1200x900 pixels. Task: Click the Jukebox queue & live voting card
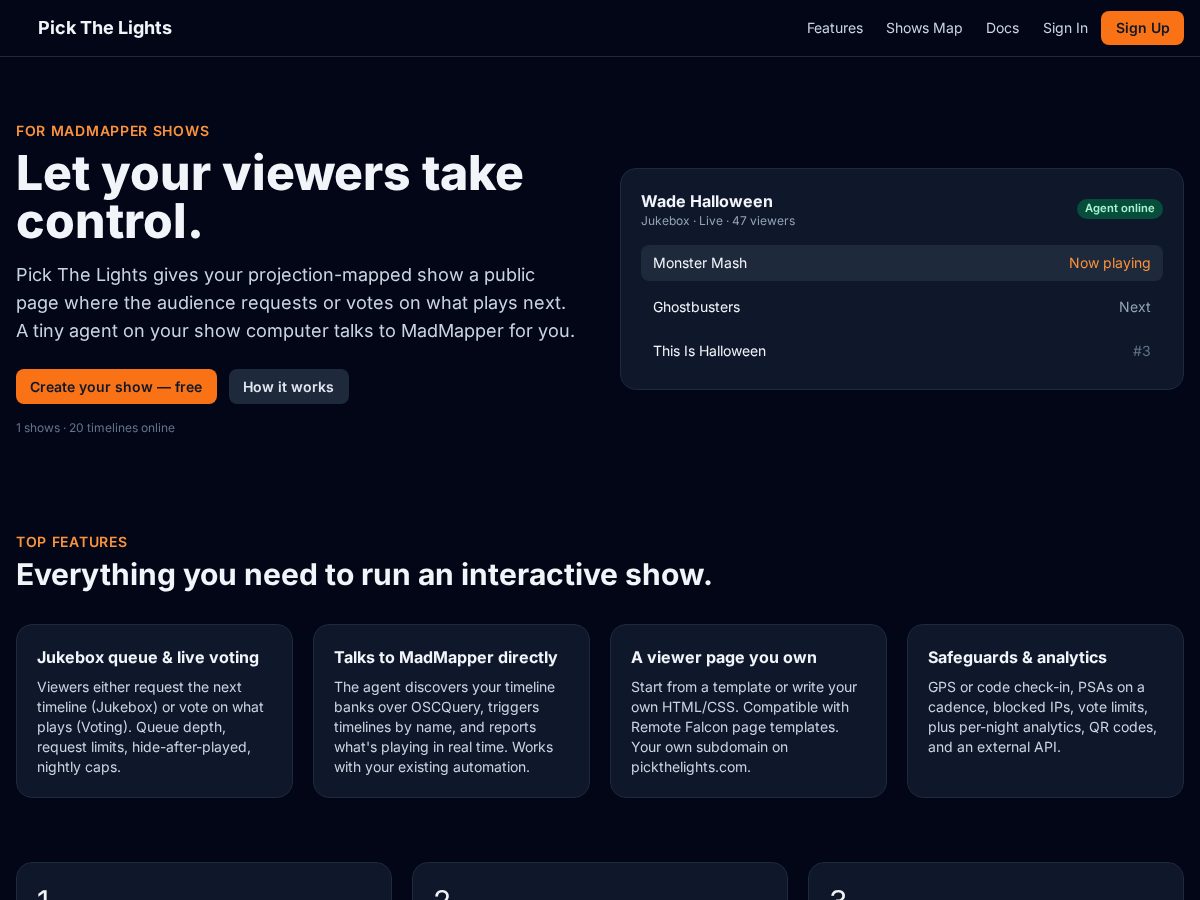click(x=154, y=711)
